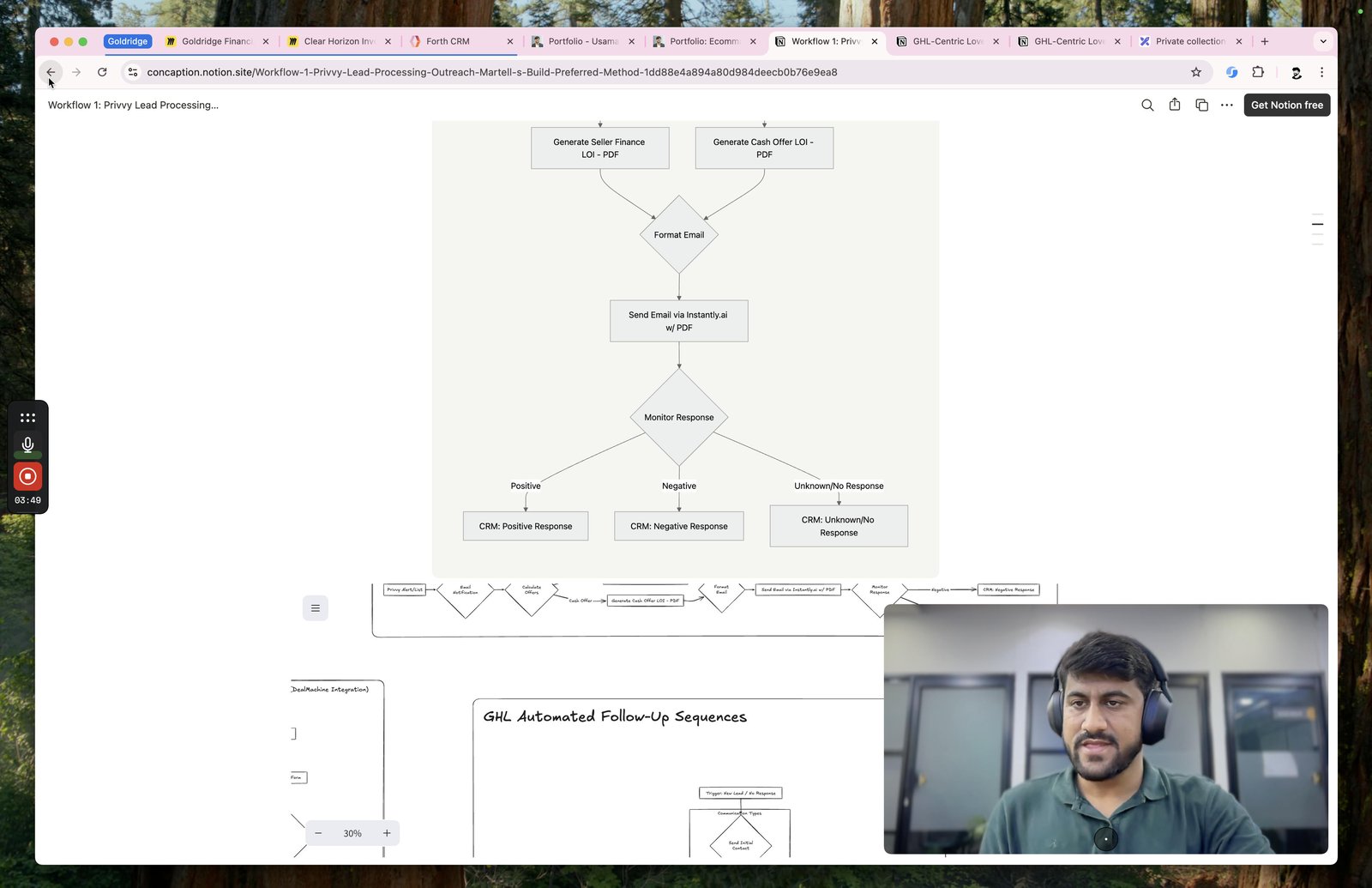
Task: Open the recorder widget grid menu
Action: [27, 418]
